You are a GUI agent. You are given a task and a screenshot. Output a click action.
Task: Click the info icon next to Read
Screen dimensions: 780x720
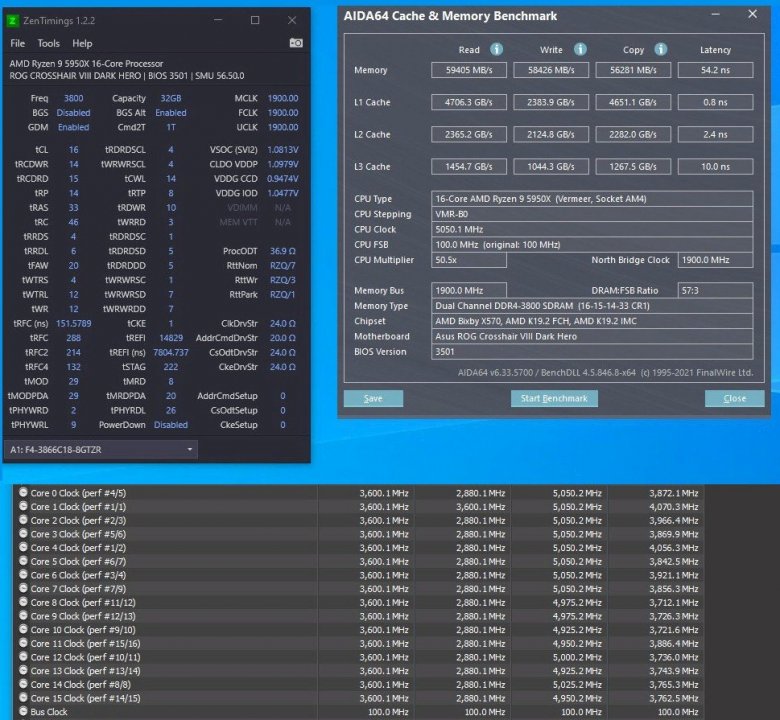(x=496, y=49)
